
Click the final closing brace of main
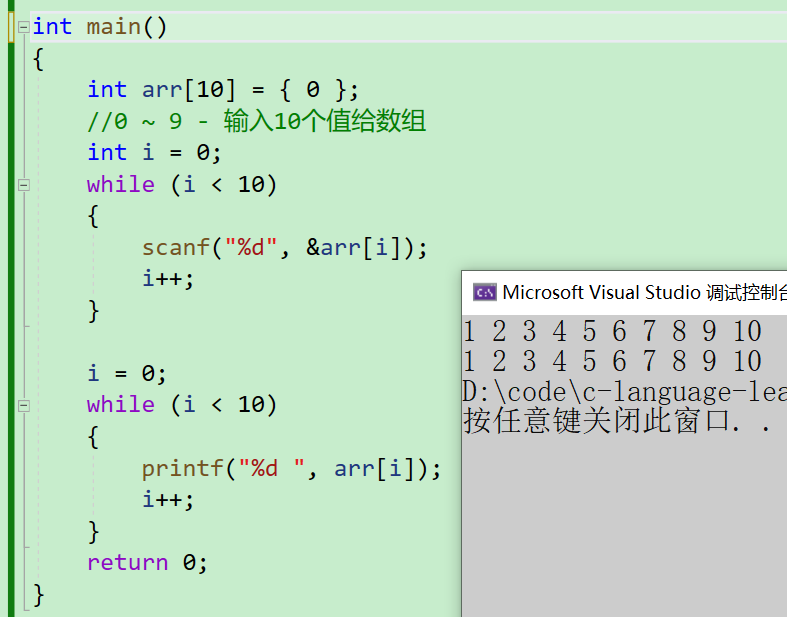[39, 595]
